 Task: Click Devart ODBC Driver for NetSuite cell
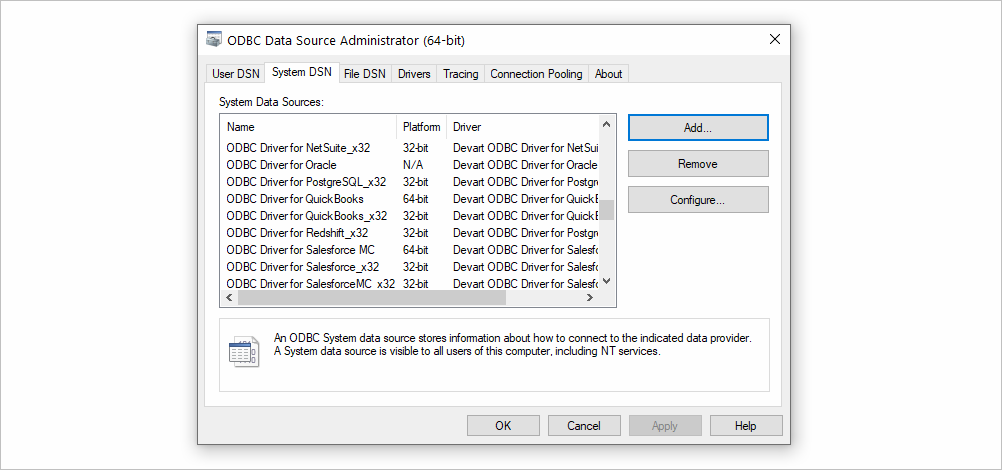point(525,148)
